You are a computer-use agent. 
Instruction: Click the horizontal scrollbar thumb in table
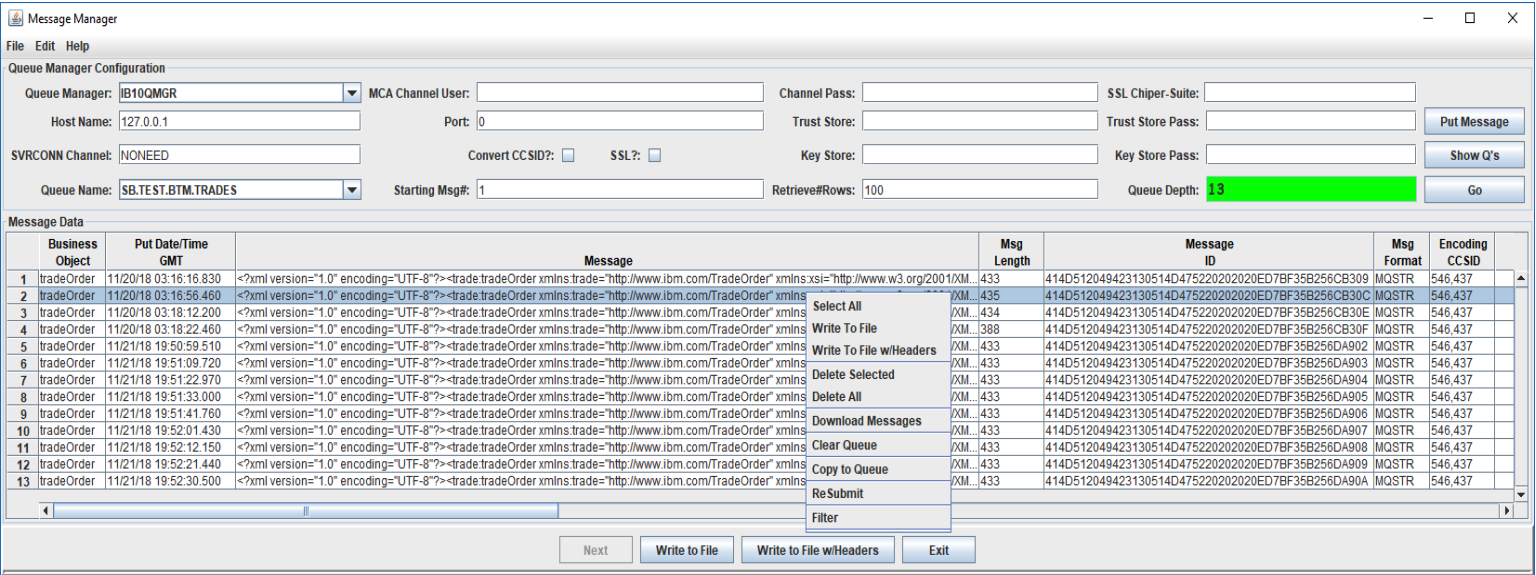click(x=306, y=511)
